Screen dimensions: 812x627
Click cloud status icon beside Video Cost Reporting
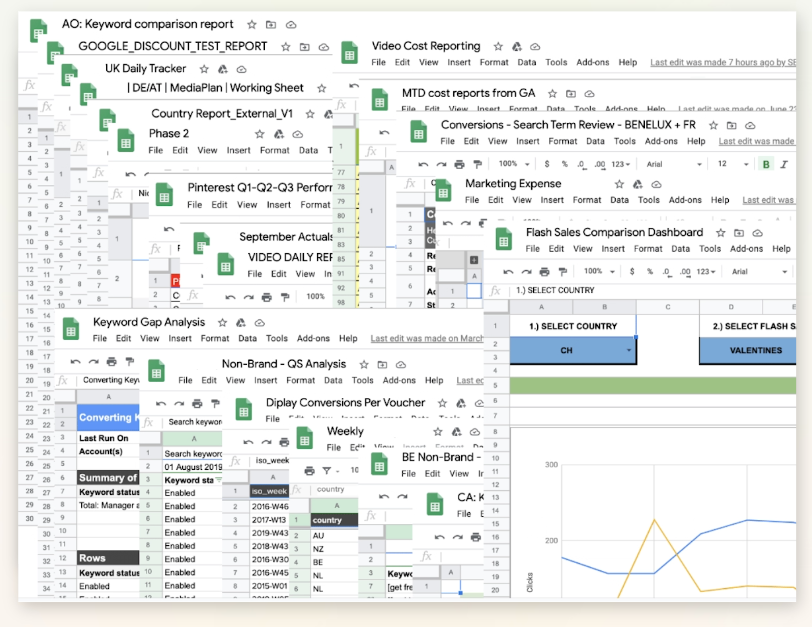point(535,47)
